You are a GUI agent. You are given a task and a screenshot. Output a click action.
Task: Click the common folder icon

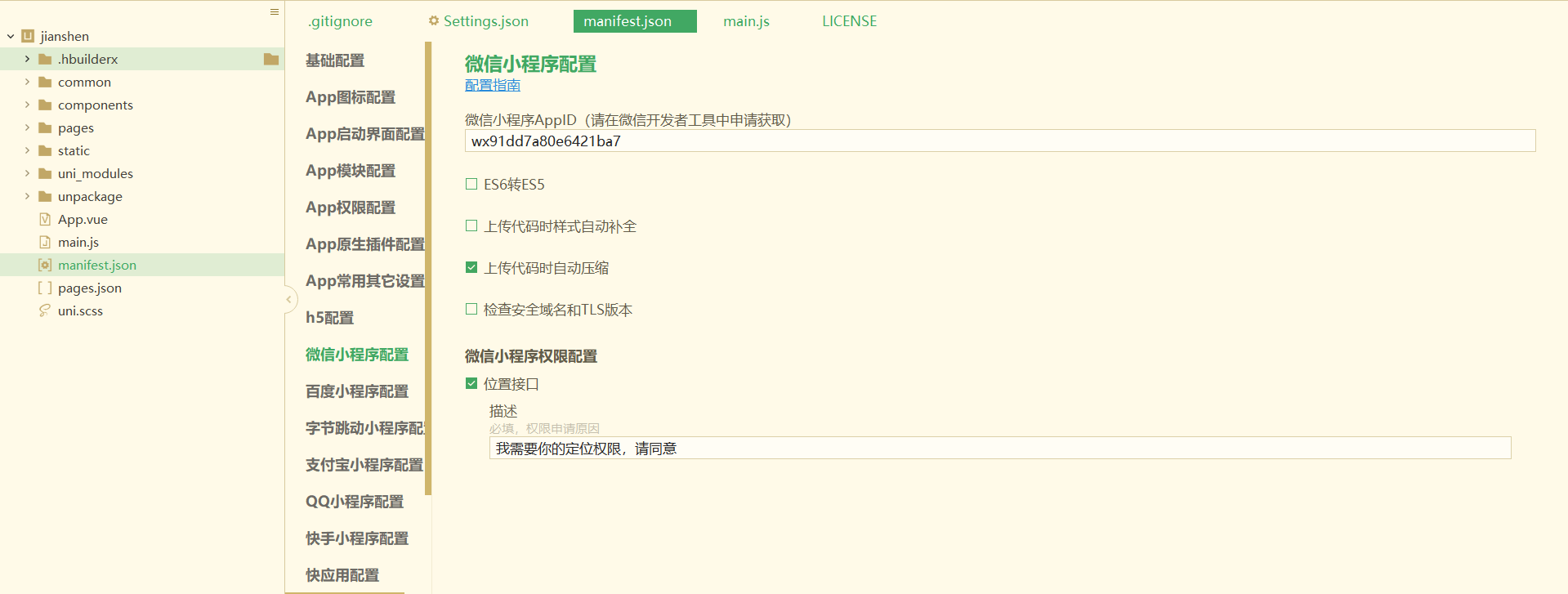click(x=45, y=82)
